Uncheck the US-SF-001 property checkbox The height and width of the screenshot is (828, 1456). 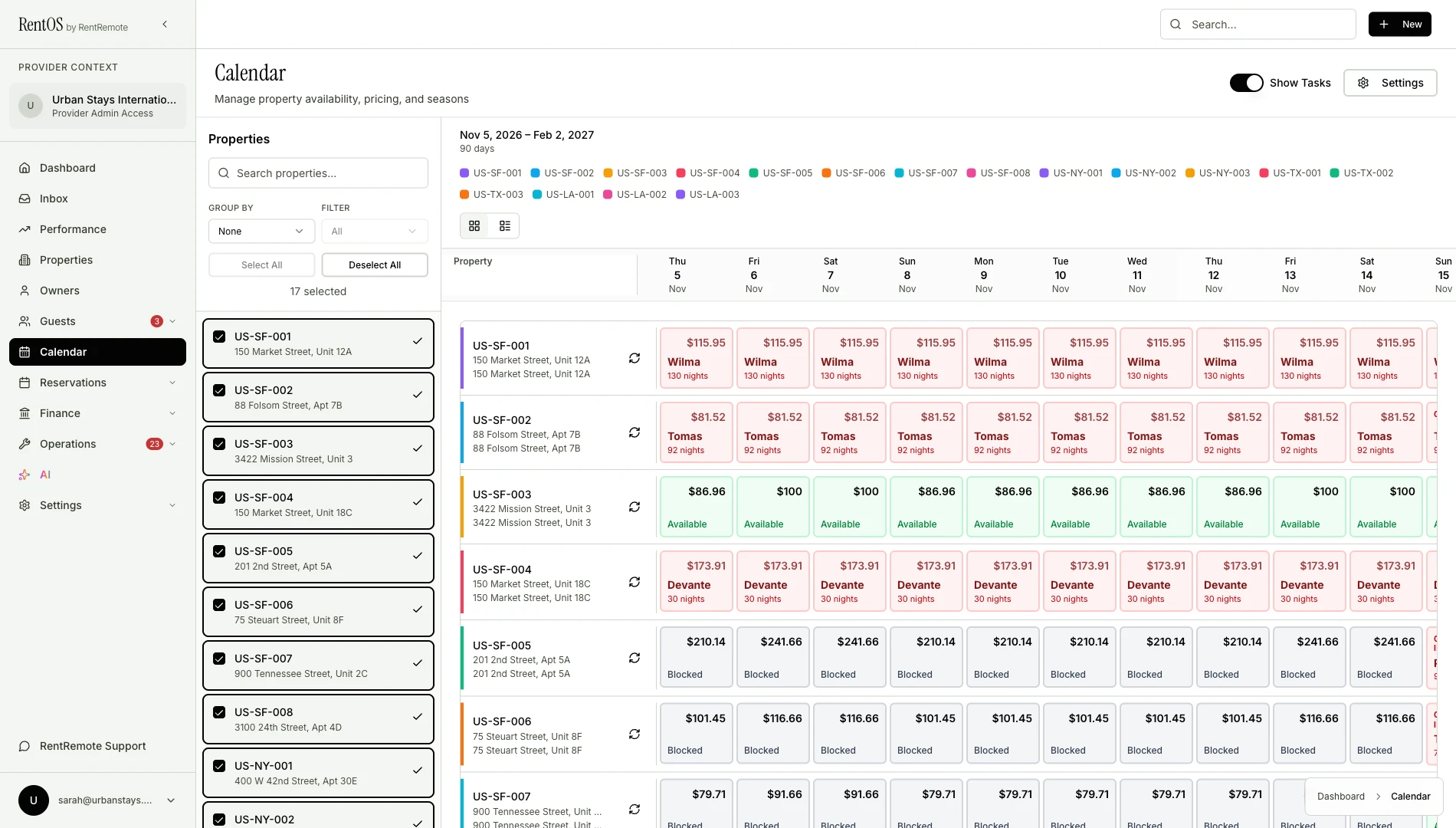point(219,337)
